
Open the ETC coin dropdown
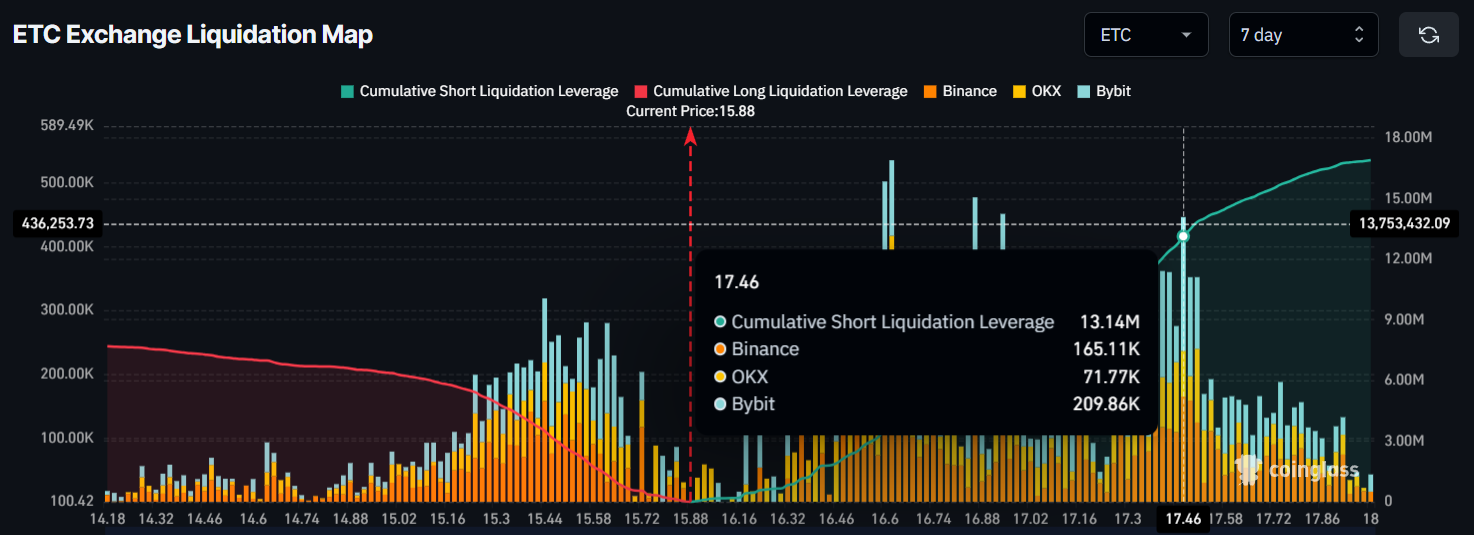click(x=1145, y=35)
